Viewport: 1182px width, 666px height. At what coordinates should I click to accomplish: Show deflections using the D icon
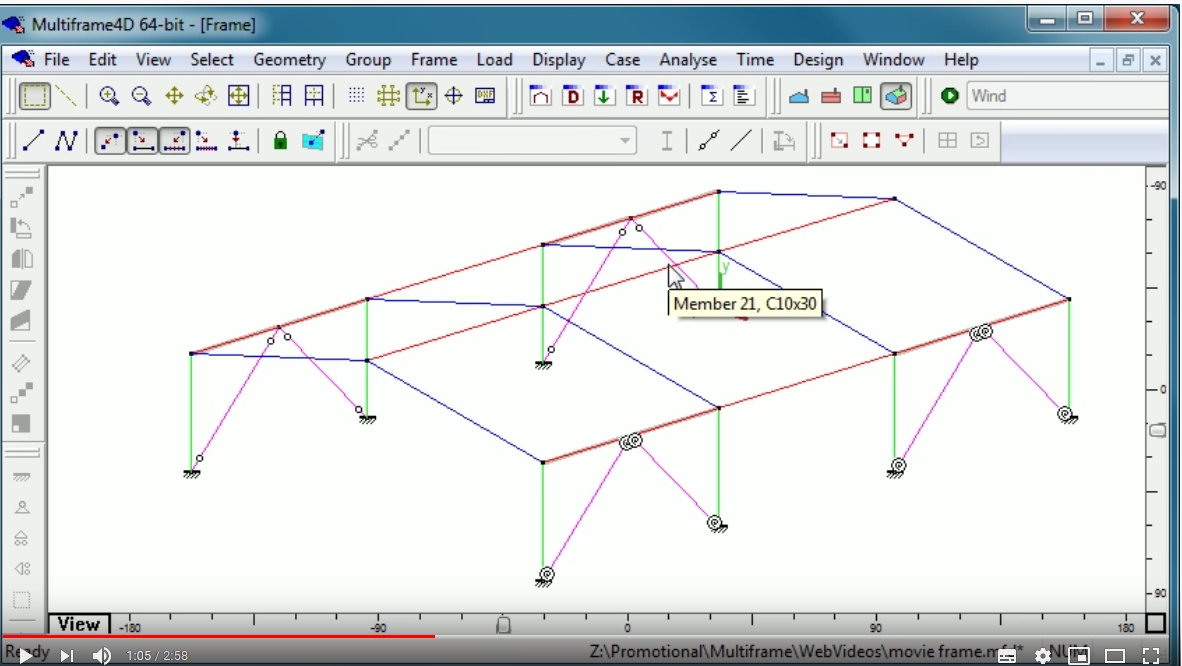572,97
